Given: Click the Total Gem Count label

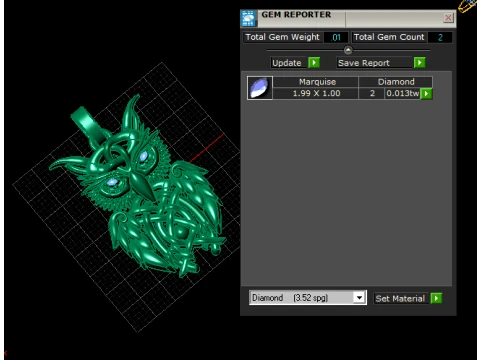Looking at the screenshot, I should coord(389,37).
